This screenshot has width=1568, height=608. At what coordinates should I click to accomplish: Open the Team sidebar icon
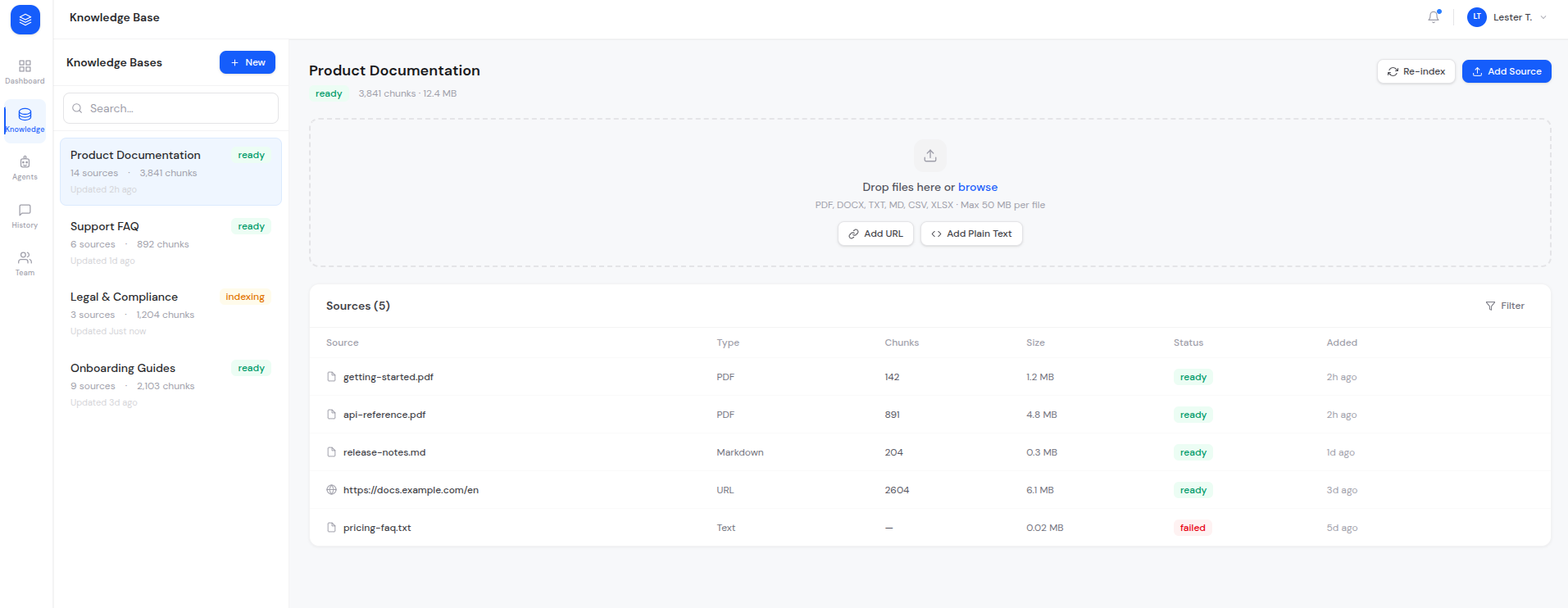[x=25, y=264]
